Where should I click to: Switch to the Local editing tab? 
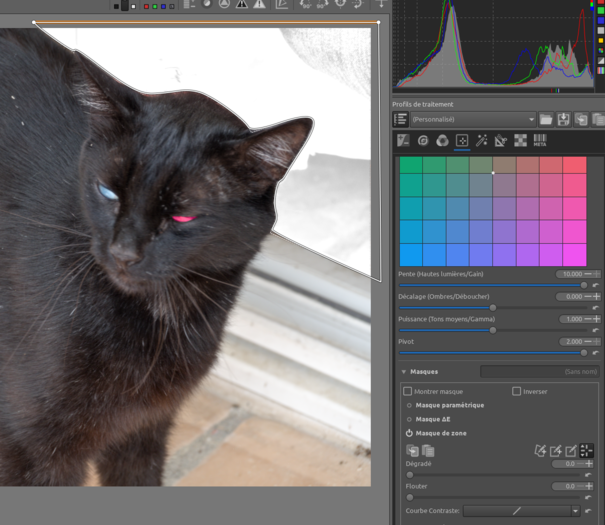pos(462,141)
